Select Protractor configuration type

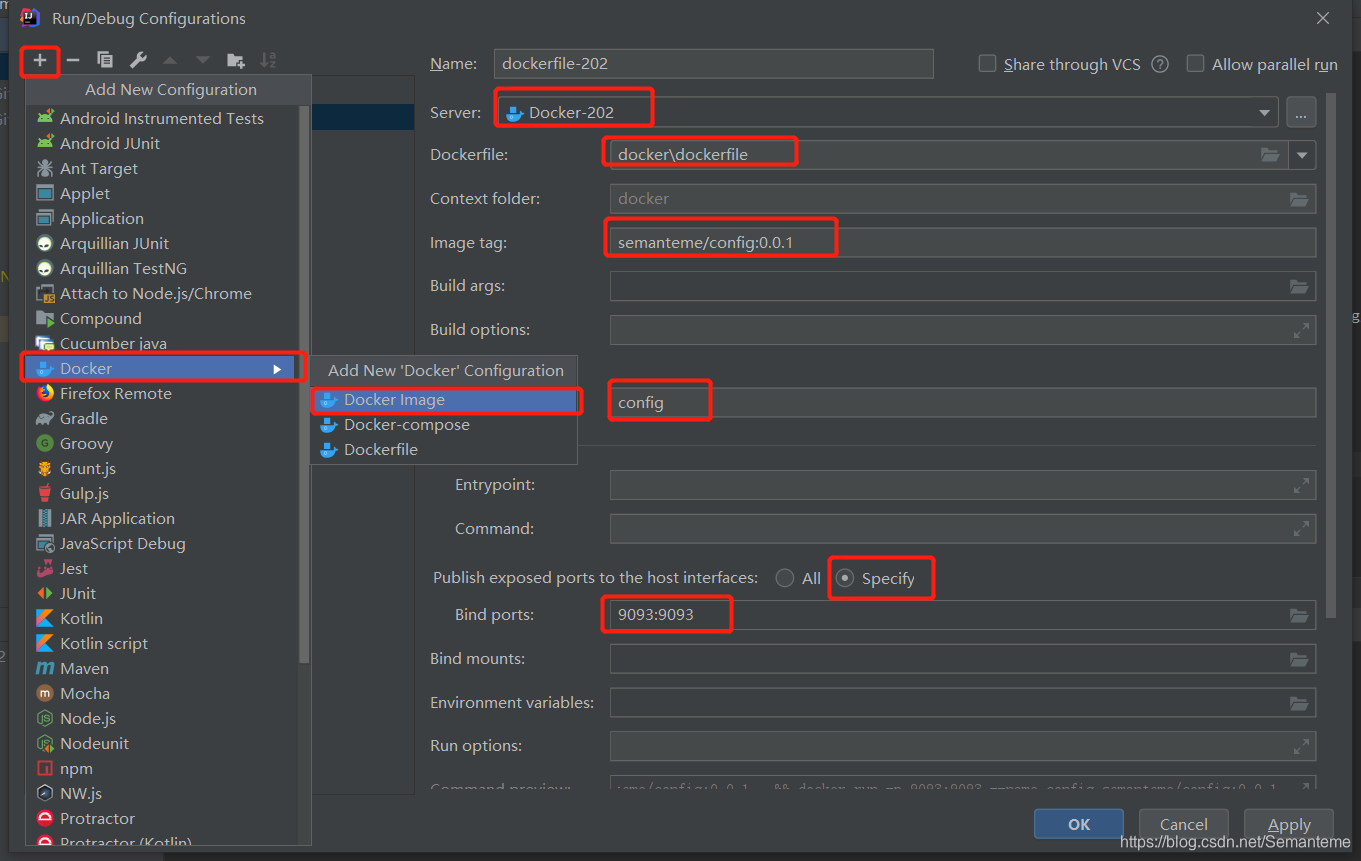point(162,818)
